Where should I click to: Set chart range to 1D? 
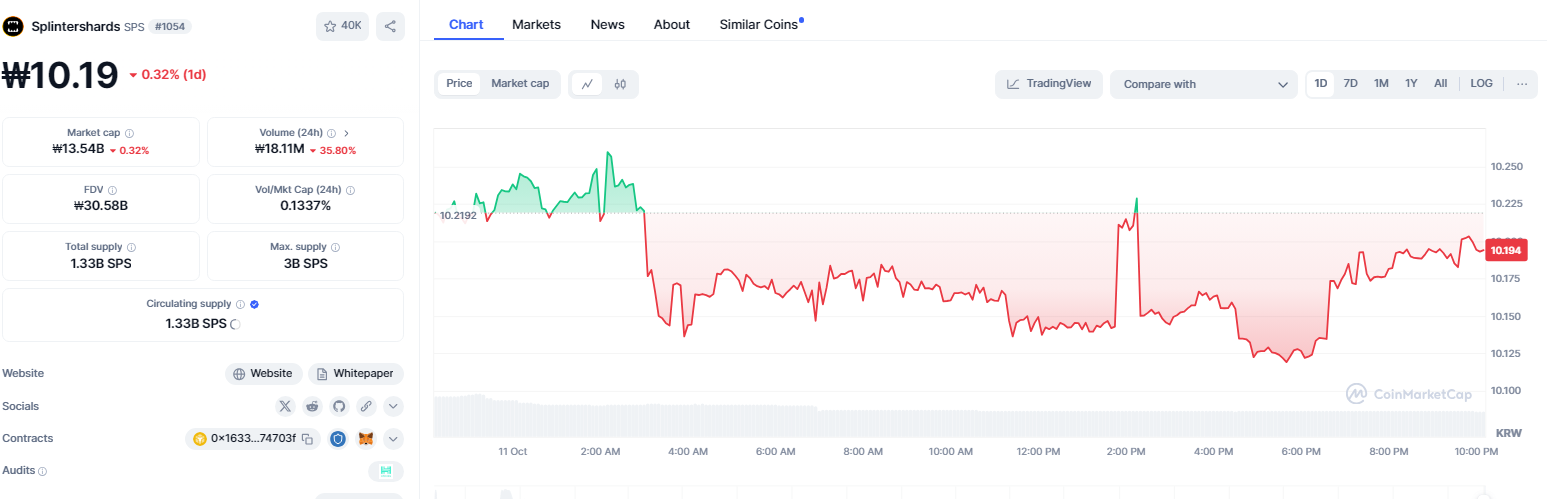[1321, 84]
